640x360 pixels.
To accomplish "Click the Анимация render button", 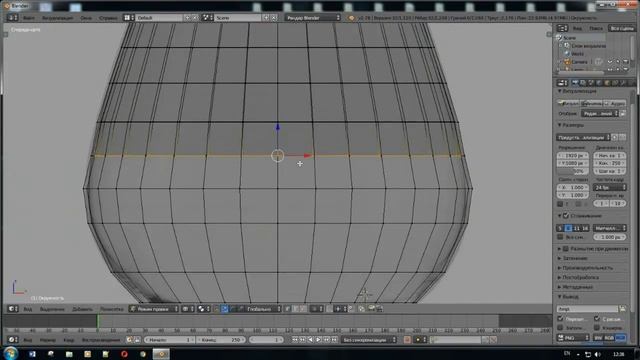I will [591, 104].
